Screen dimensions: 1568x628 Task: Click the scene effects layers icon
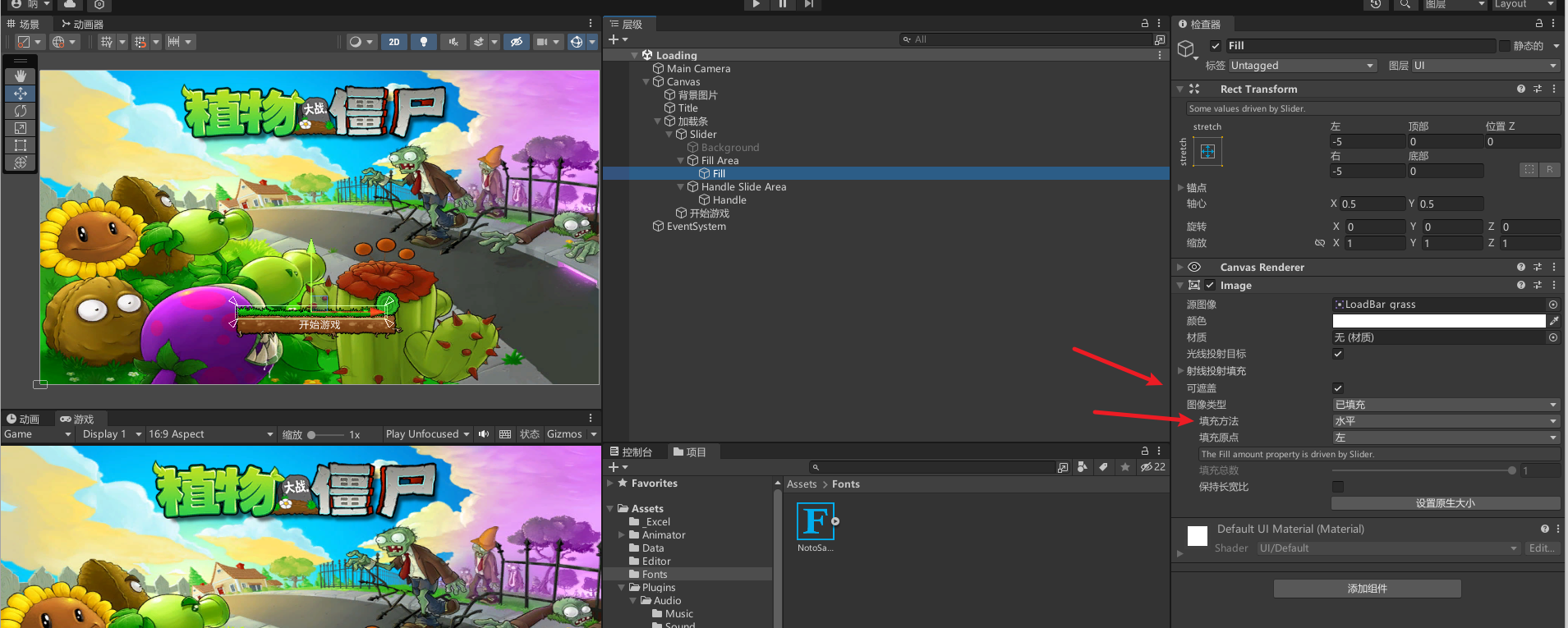478,42
